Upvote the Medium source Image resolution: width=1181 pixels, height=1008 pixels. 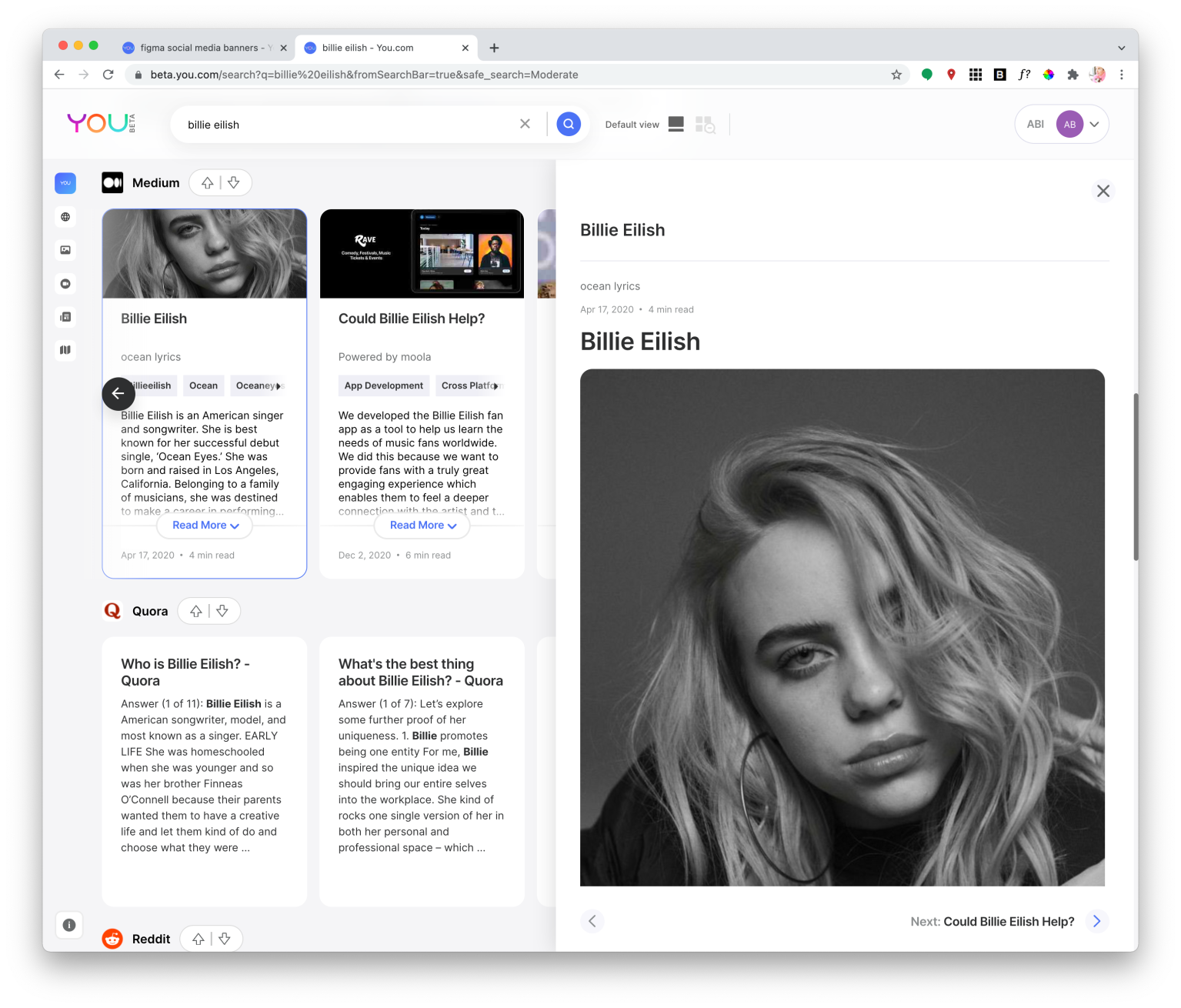point(207,182)
